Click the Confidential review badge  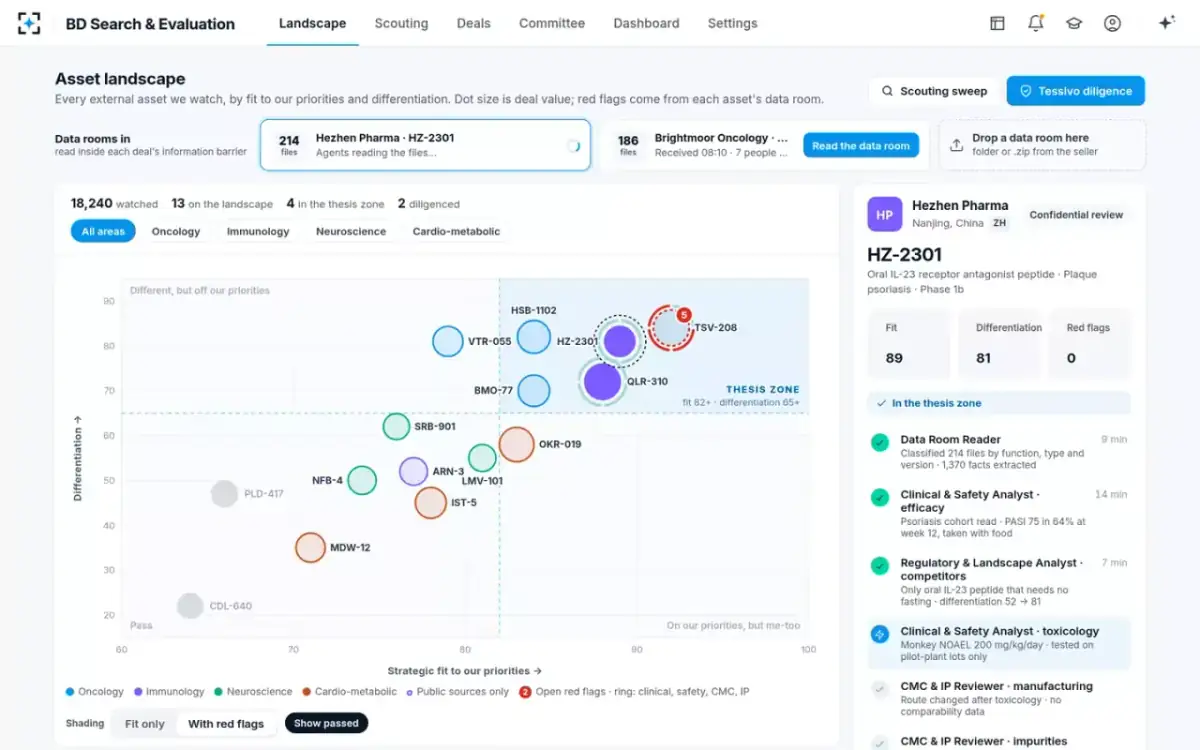(x=1076, y=215)
